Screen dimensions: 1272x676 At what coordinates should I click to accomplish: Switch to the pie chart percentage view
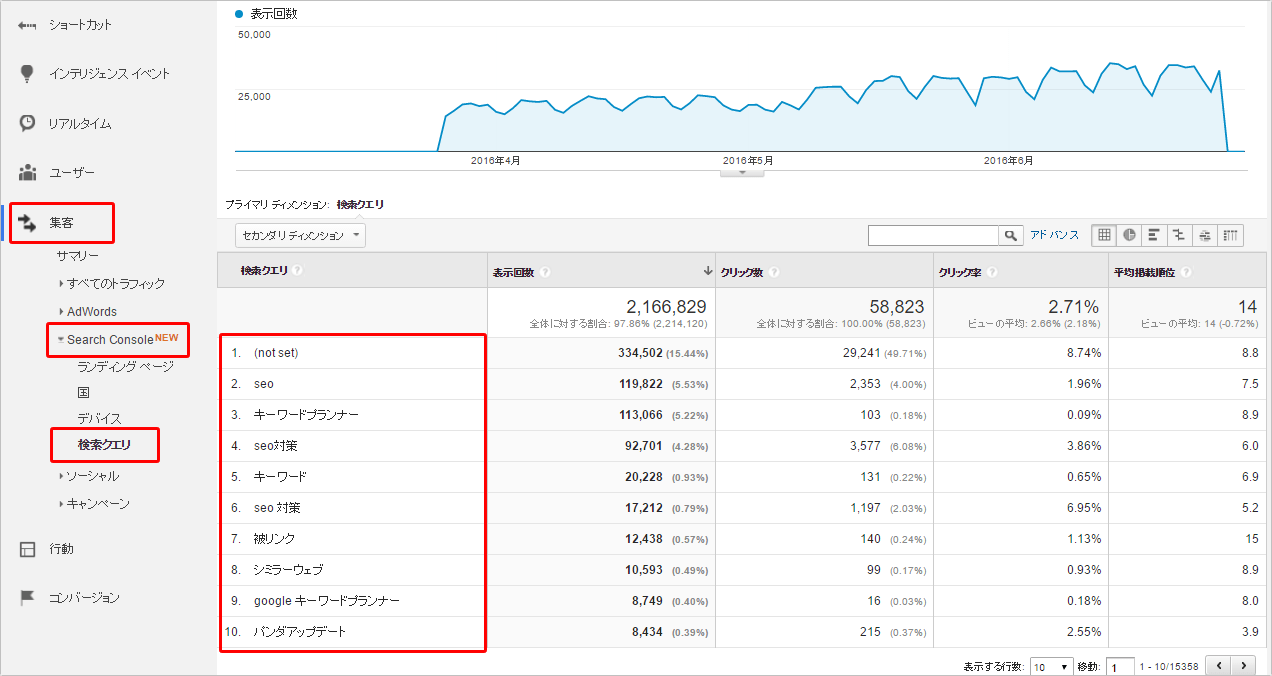point(1129,235)
